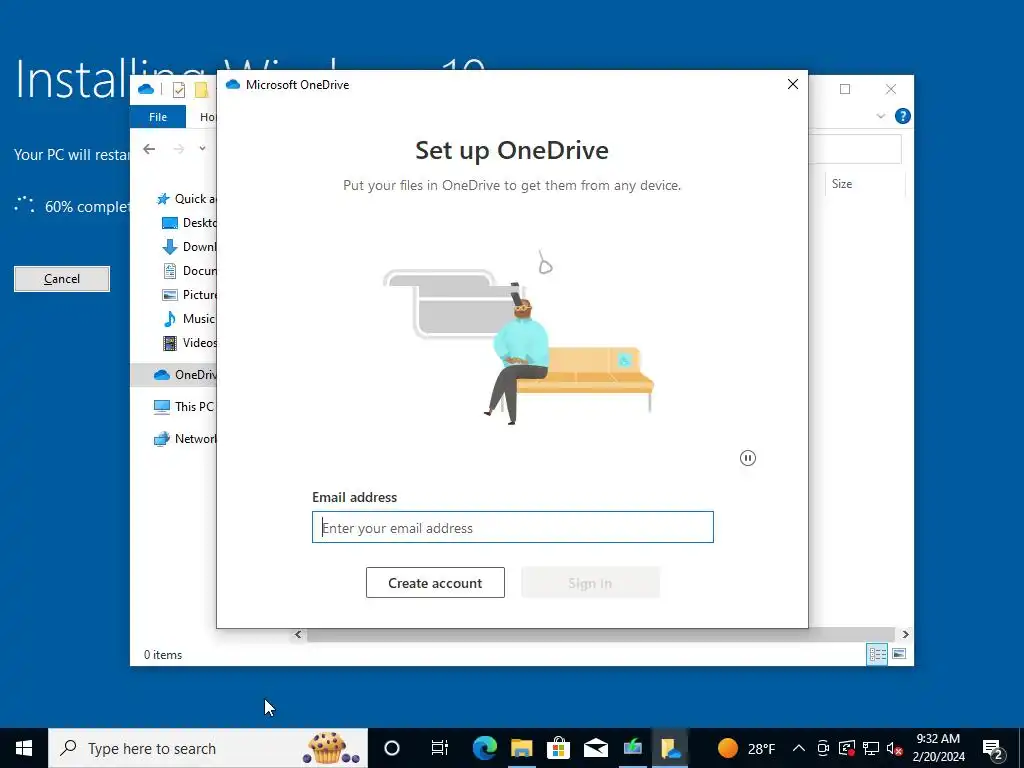Maximize the File Explorer window

845,89
